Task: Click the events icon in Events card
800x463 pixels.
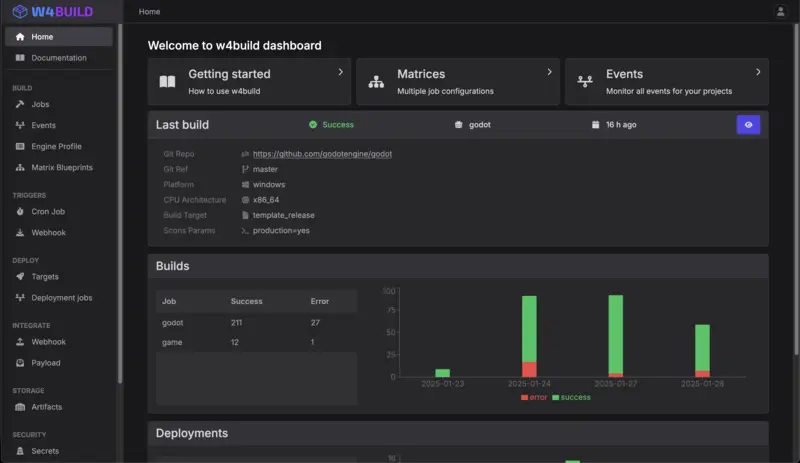Action: click(x=585, y=82)
